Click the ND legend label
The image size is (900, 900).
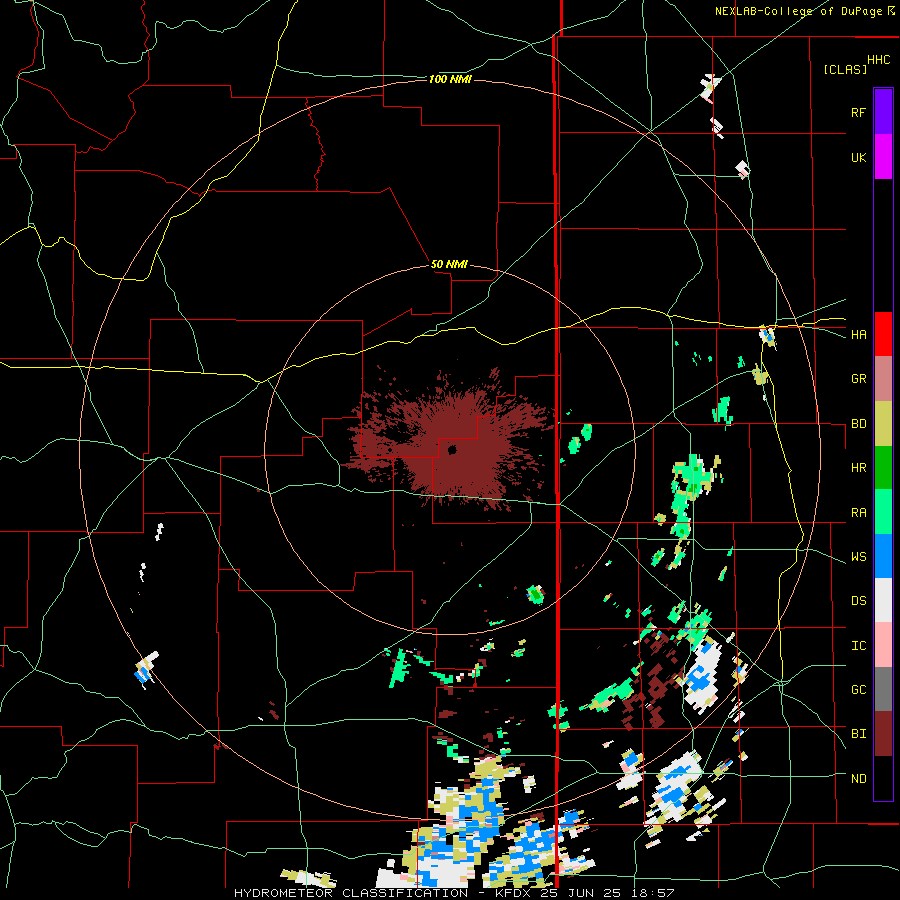858,779
